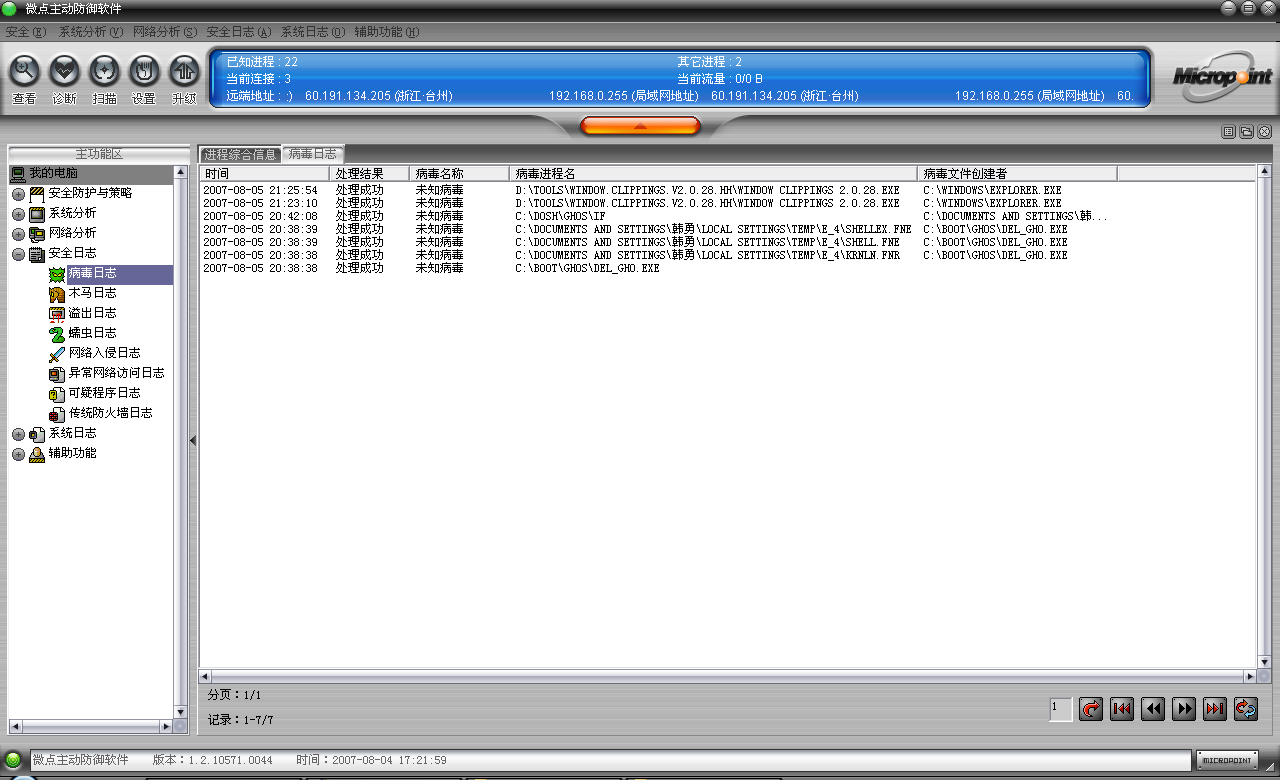Open the 设置 (Settings) toolbar icon
Screen dimensions: 1280x780
tap(144, 71)
